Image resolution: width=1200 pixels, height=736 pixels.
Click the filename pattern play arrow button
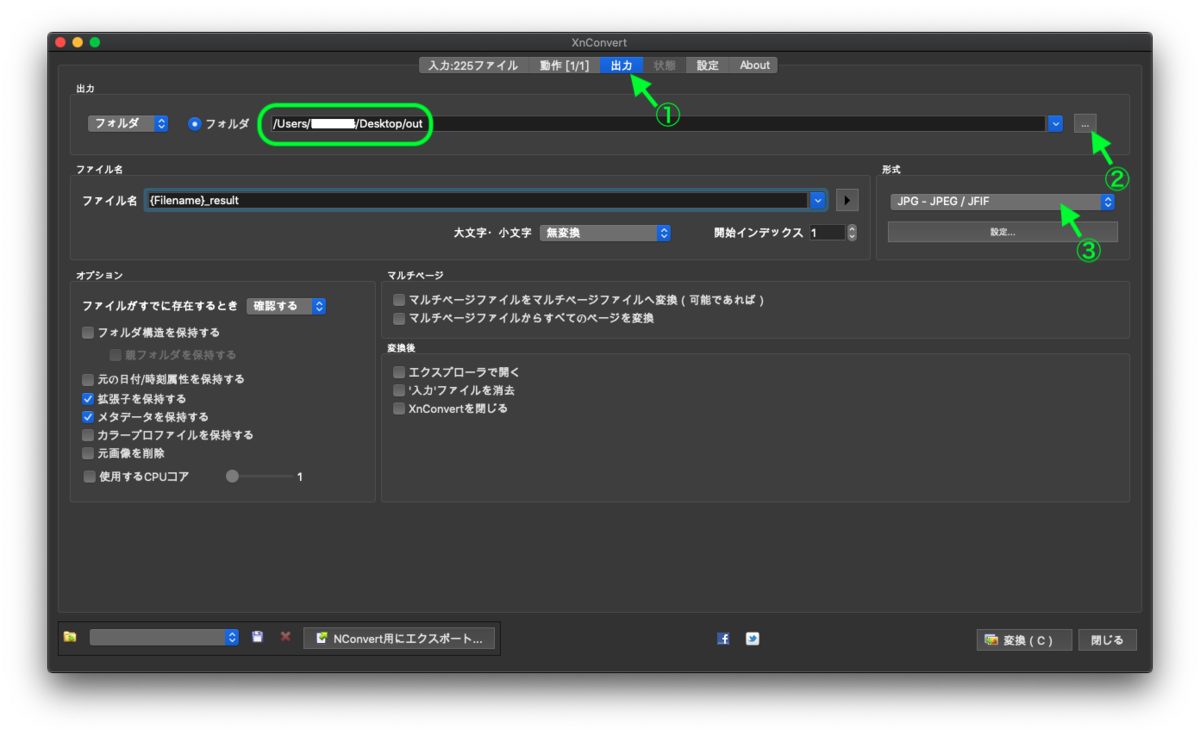coord(847,200)
